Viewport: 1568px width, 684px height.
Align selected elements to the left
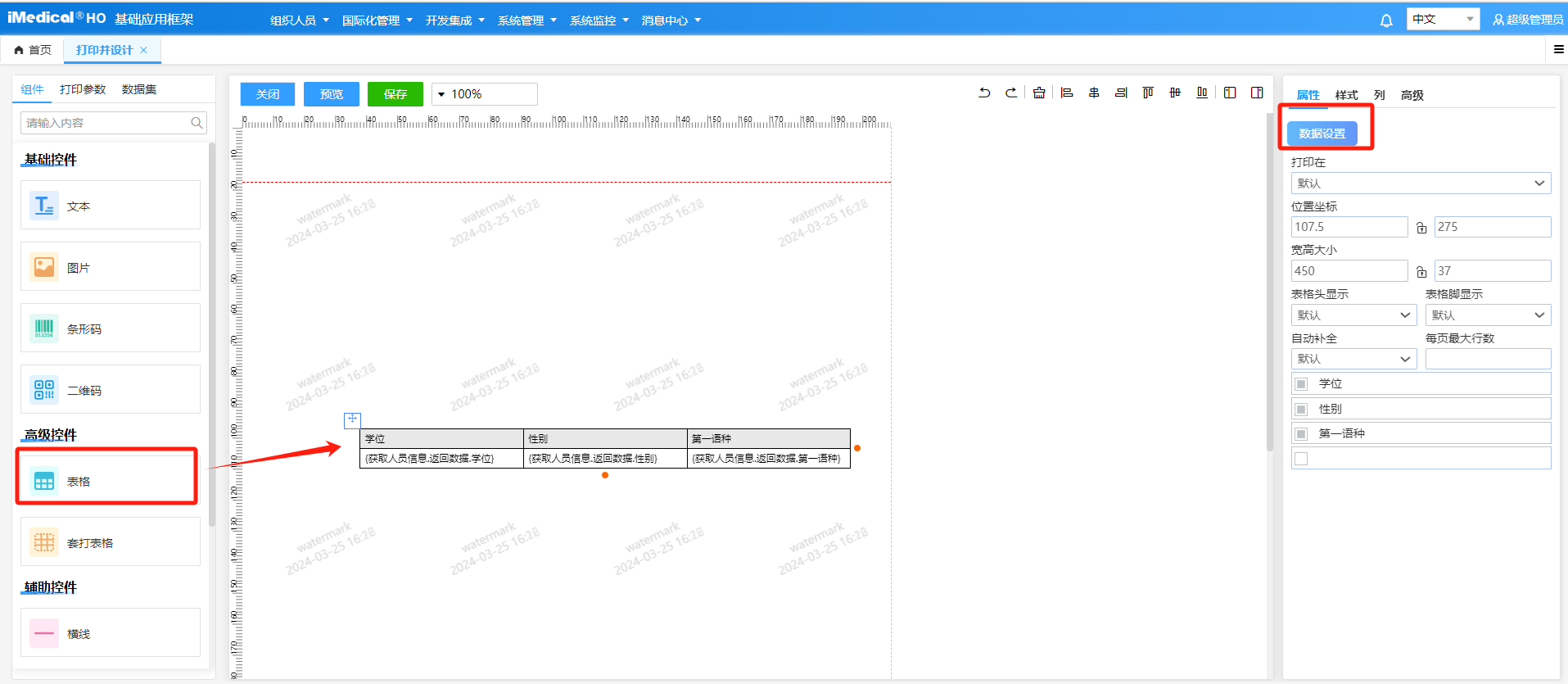coord(1067,93)
